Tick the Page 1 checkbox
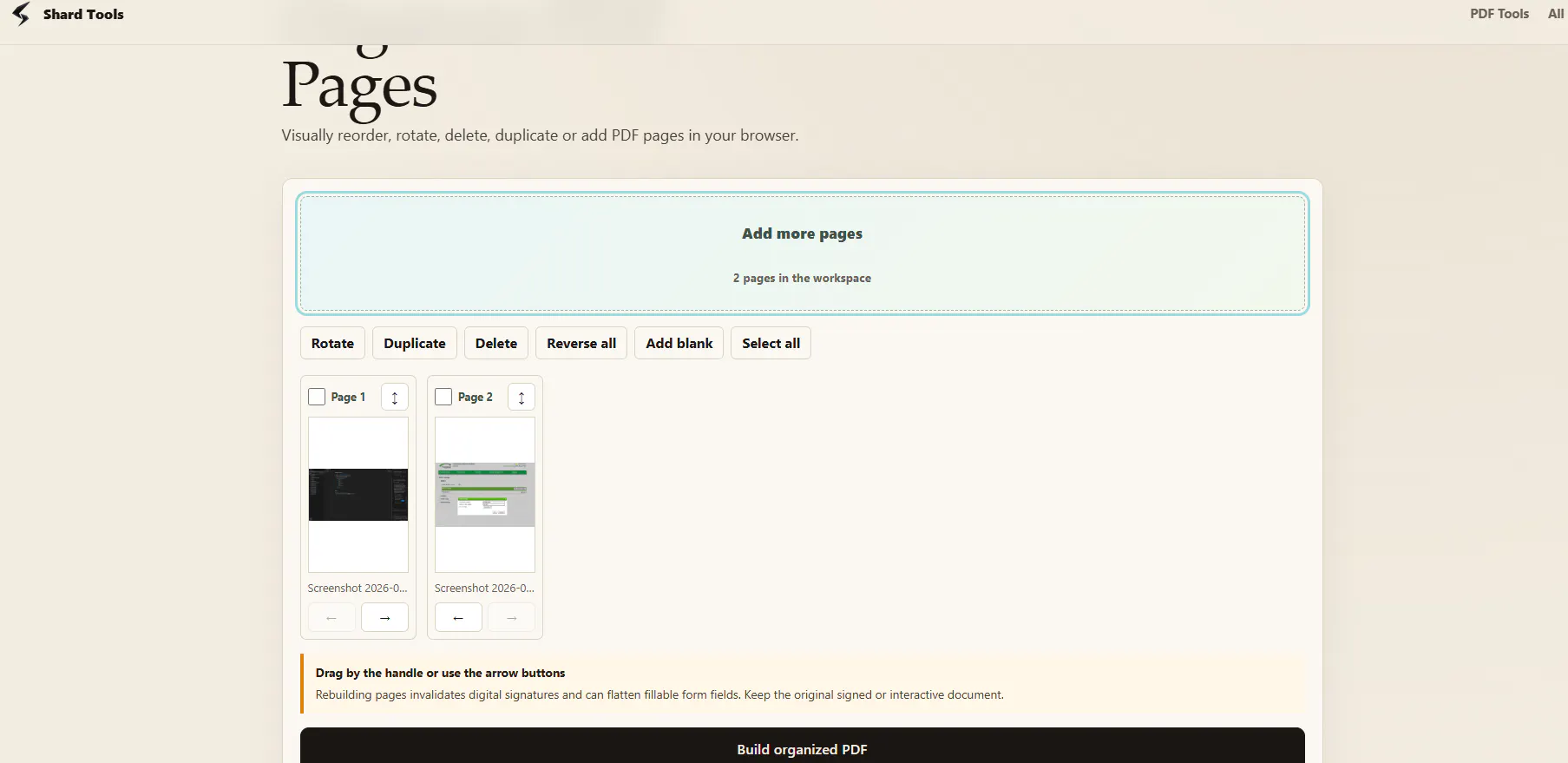The height and width of the screenshot is (763, 1568). point(317,397)
